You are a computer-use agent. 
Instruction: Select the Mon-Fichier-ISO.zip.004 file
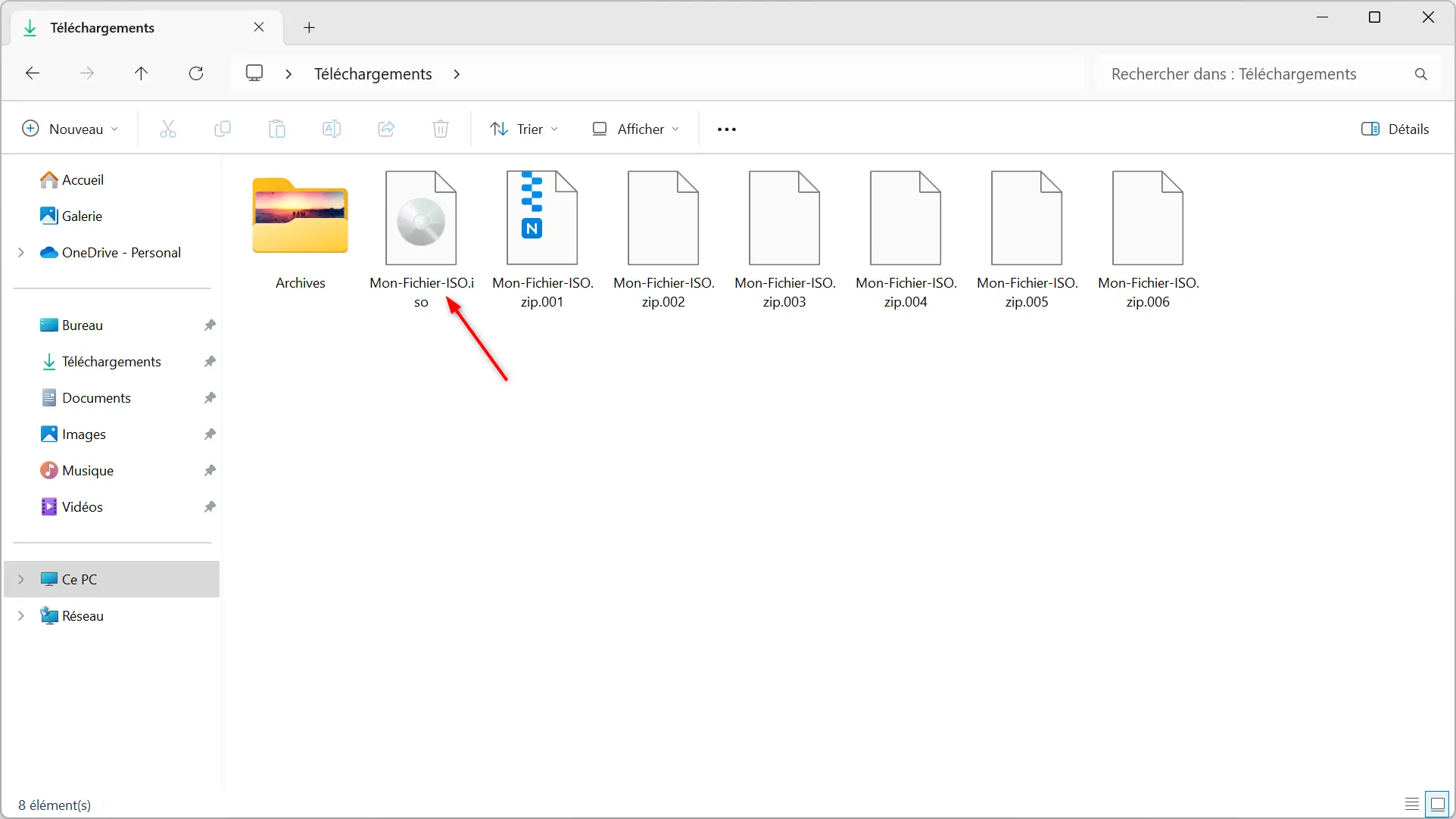coord(906,239)
